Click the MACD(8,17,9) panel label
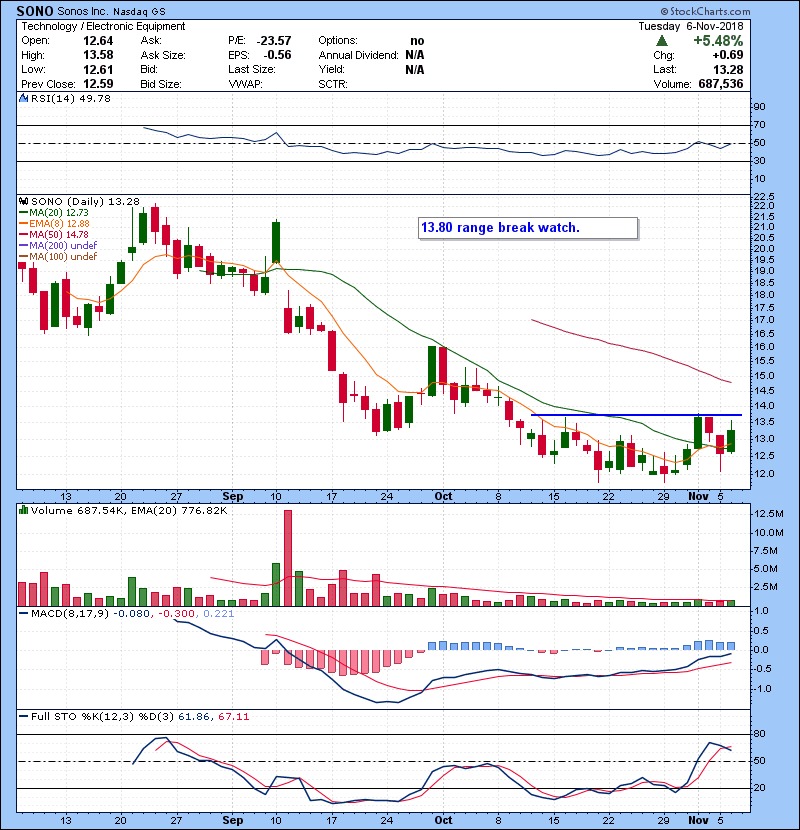The image size is (800, 830). 70,614
